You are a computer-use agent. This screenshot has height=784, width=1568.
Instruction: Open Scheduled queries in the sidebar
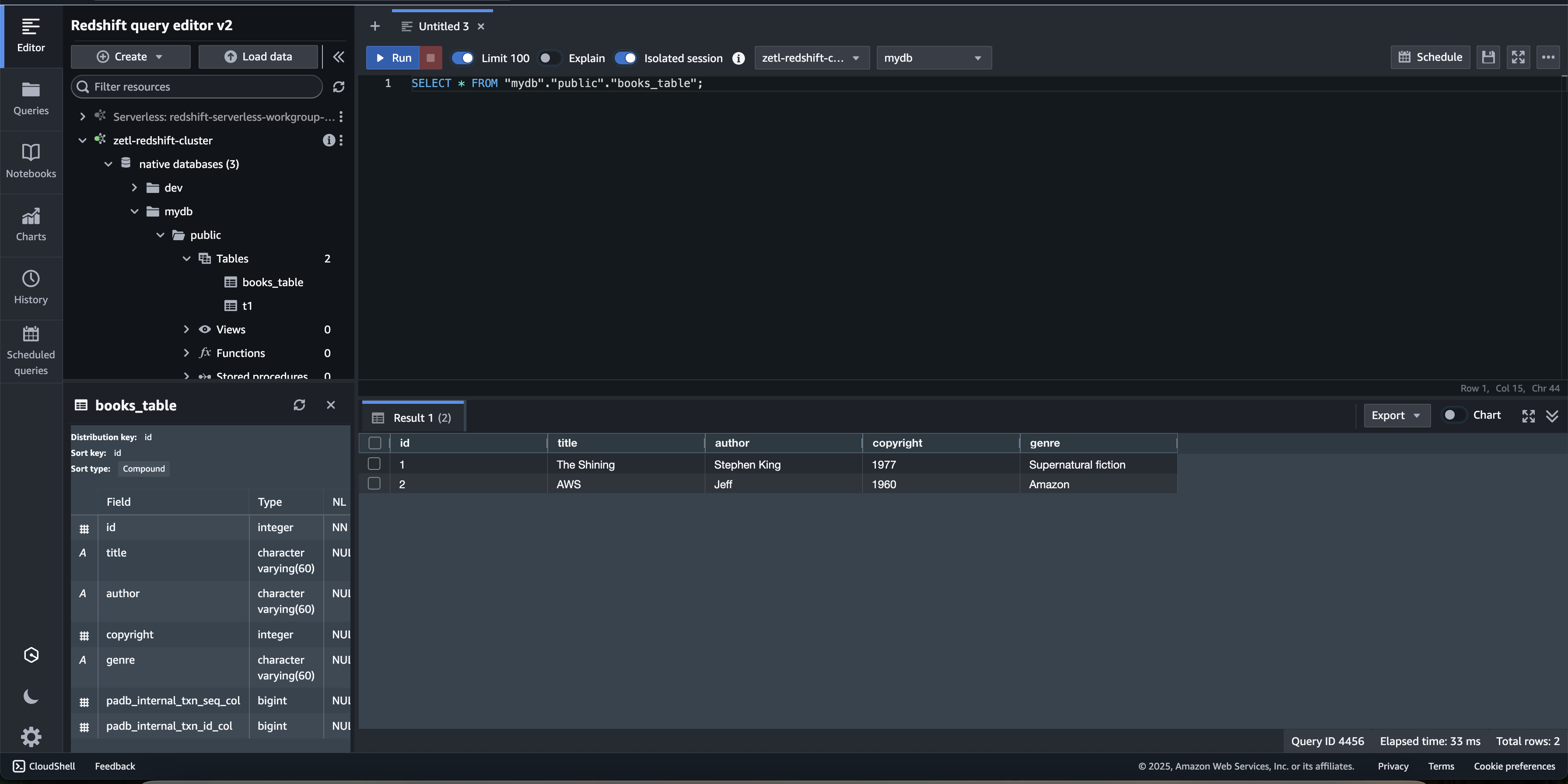point(31,350)
